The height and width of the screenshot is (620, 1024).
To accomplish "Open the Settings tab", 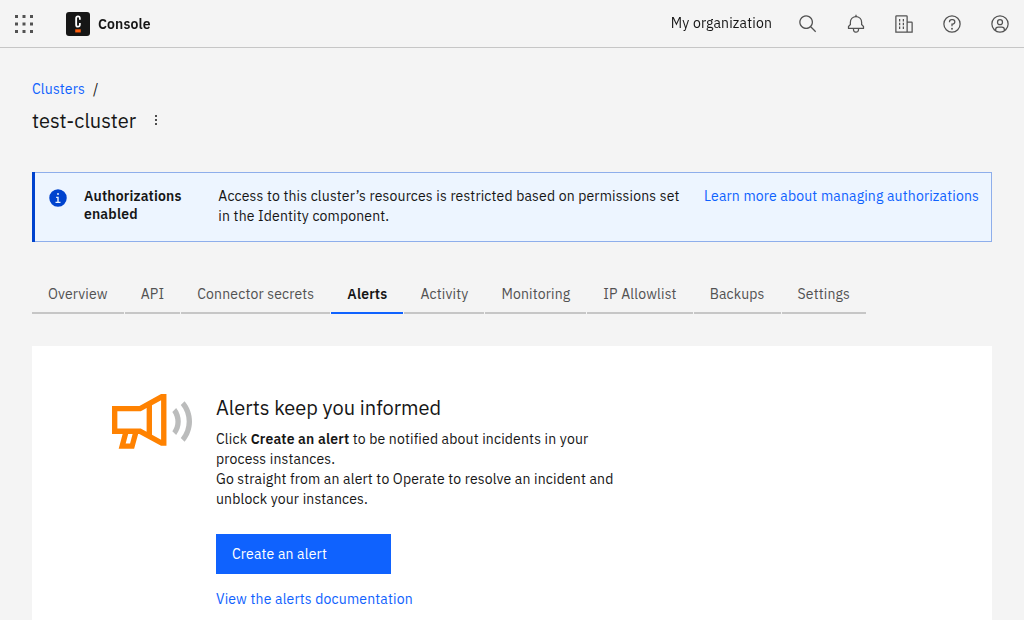I will coord(823,294).
